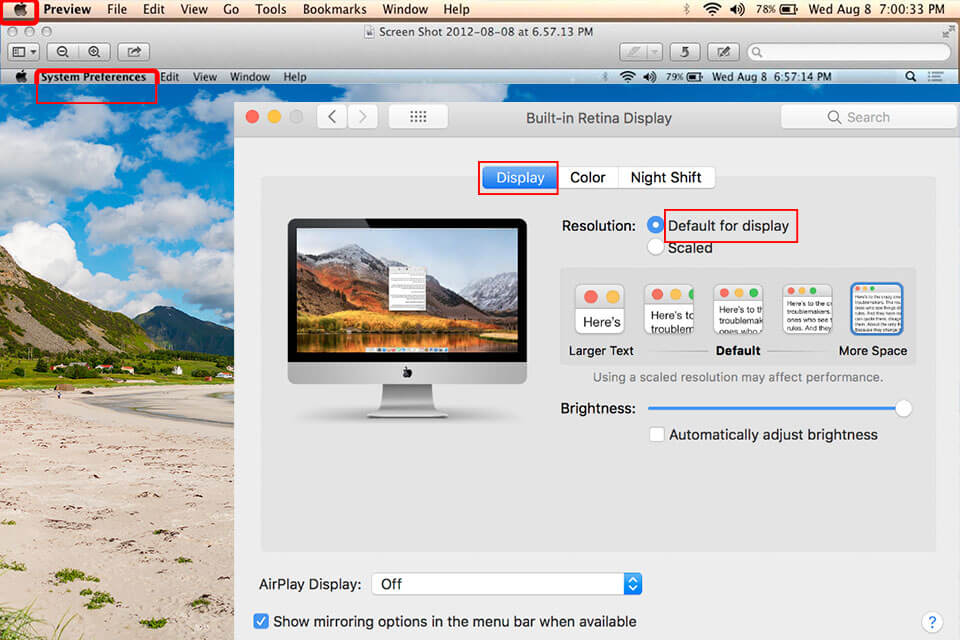
Task: Click the Brightness slider handle
Action: (x=903, y=408)
